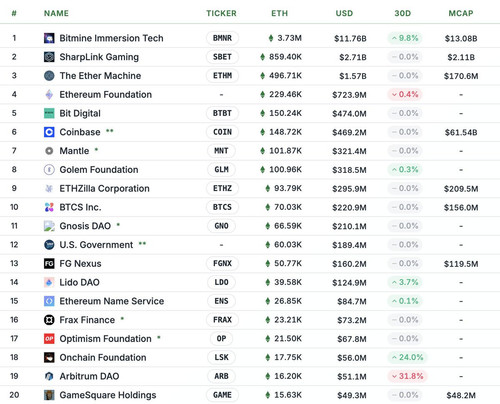Sort by the 30D column header

click(403, 13)
